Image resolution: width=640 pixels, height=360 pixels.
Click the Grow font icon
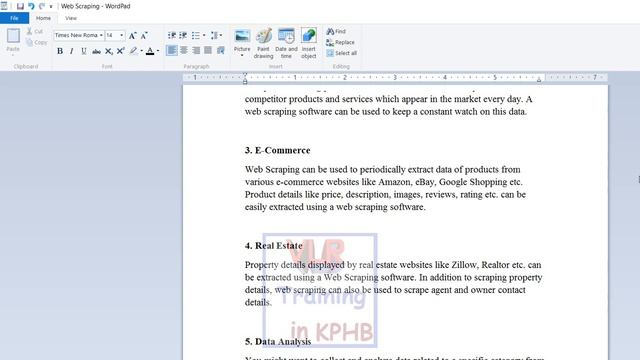pos(132,36)
